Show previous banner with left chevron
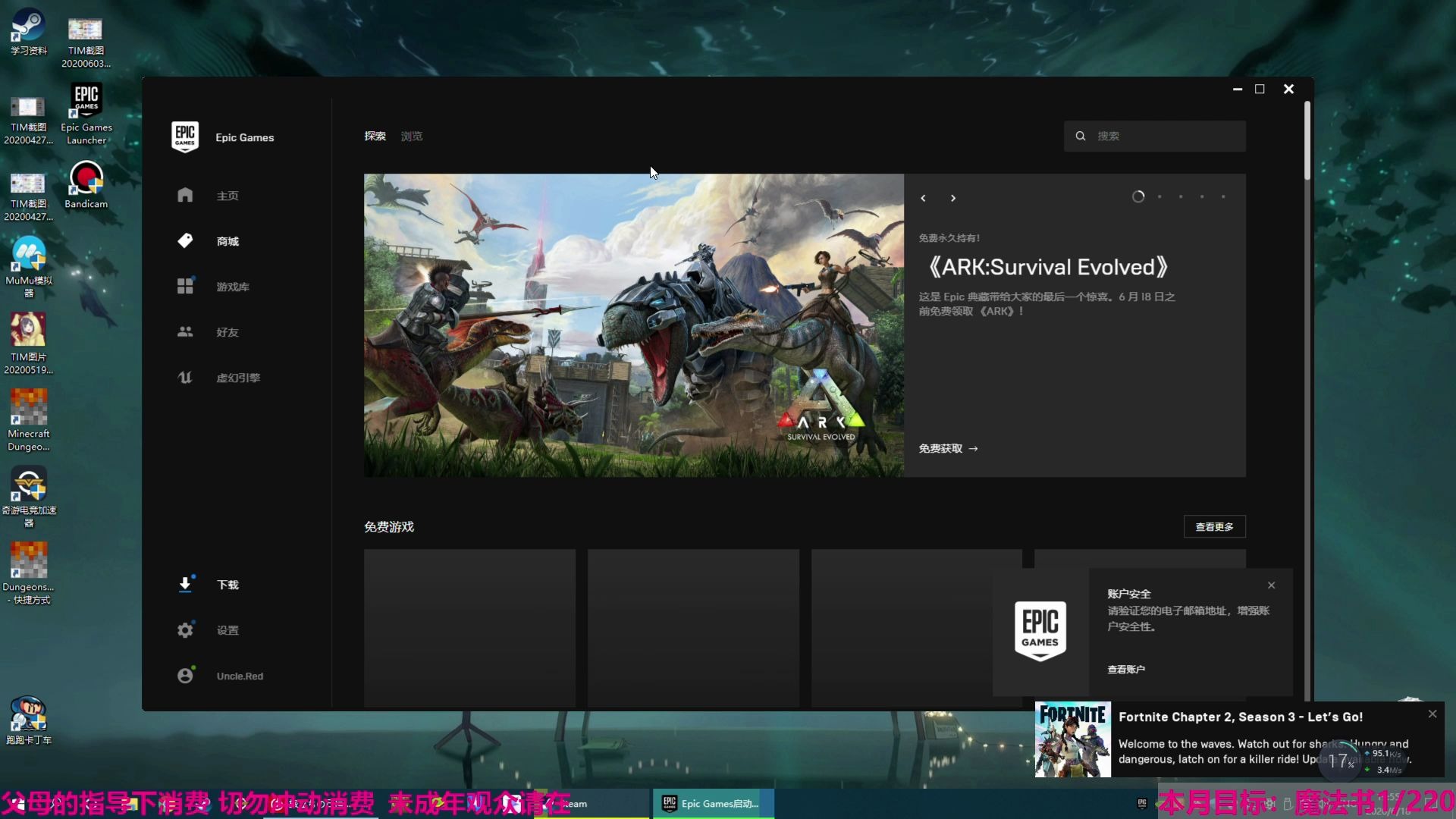Screen dimensions: 1456x819 (923, 198)
